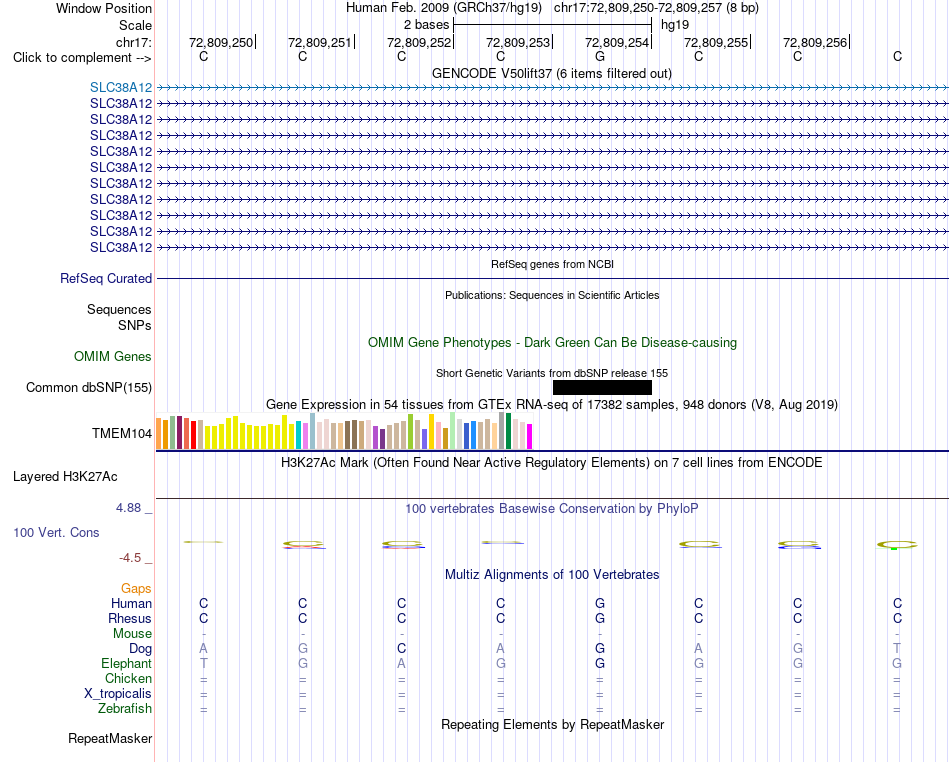Click the GTEx Gene Expression track title
The width and height of the screenshot is (950, 762).
[551, 404]
